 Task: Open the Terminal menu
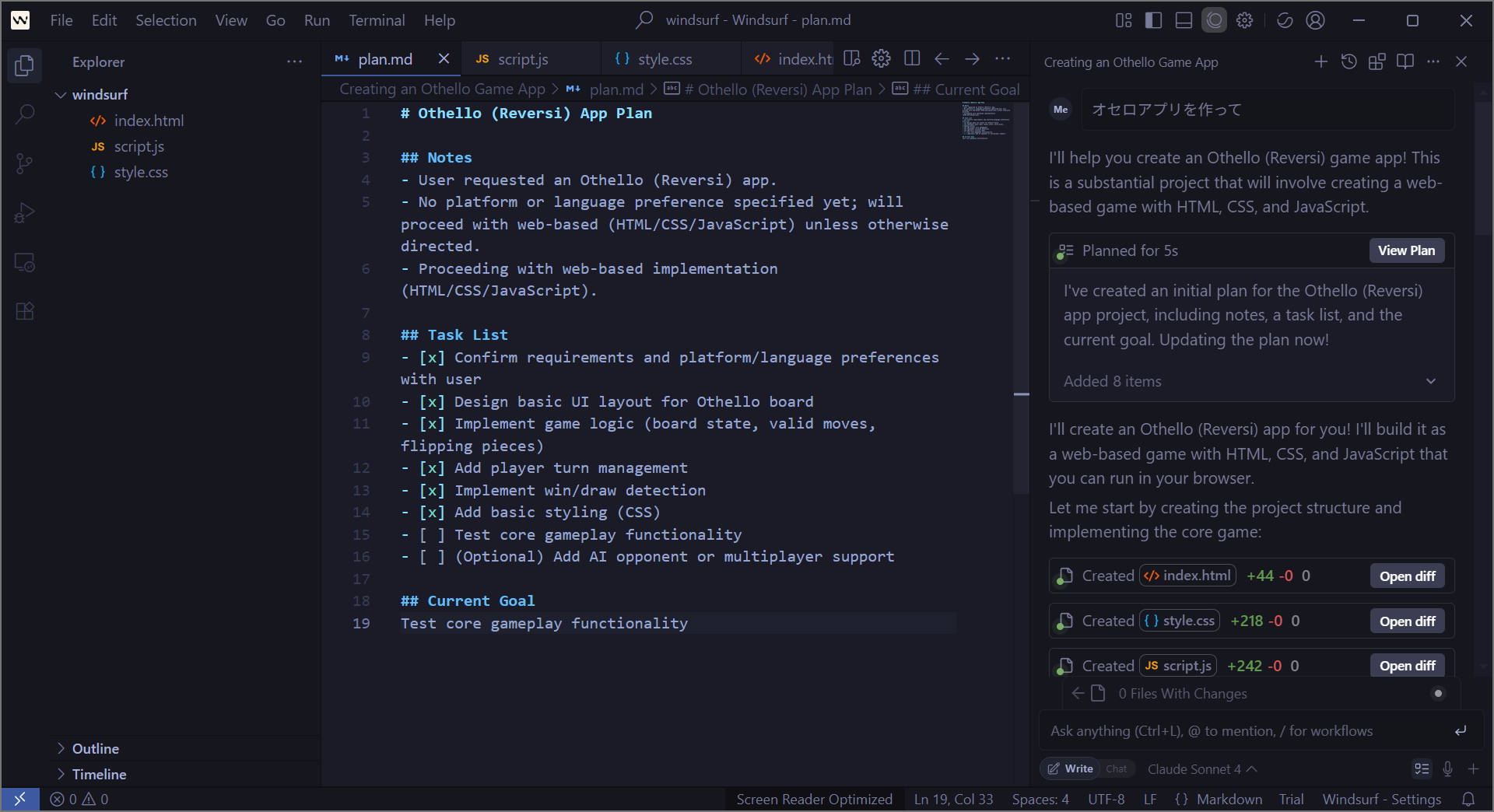[377, 20]
